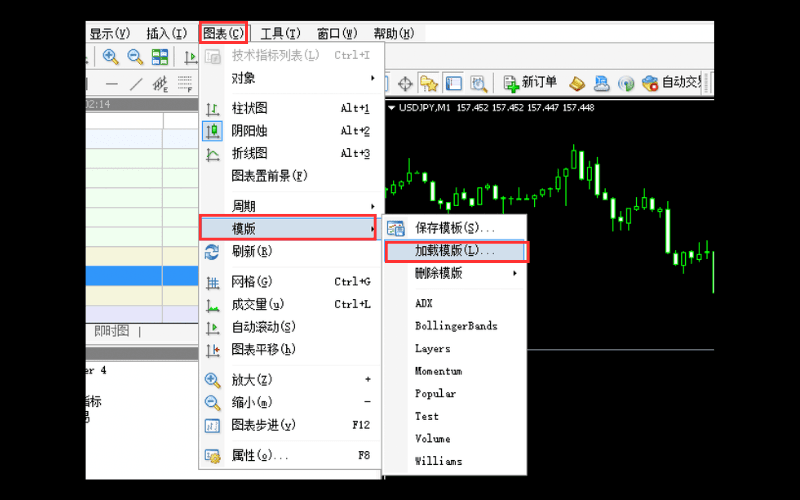Click the zoom in magnifier toolbar icon
The width and height of the screenshot is (800, 500).
coord(111,57)
